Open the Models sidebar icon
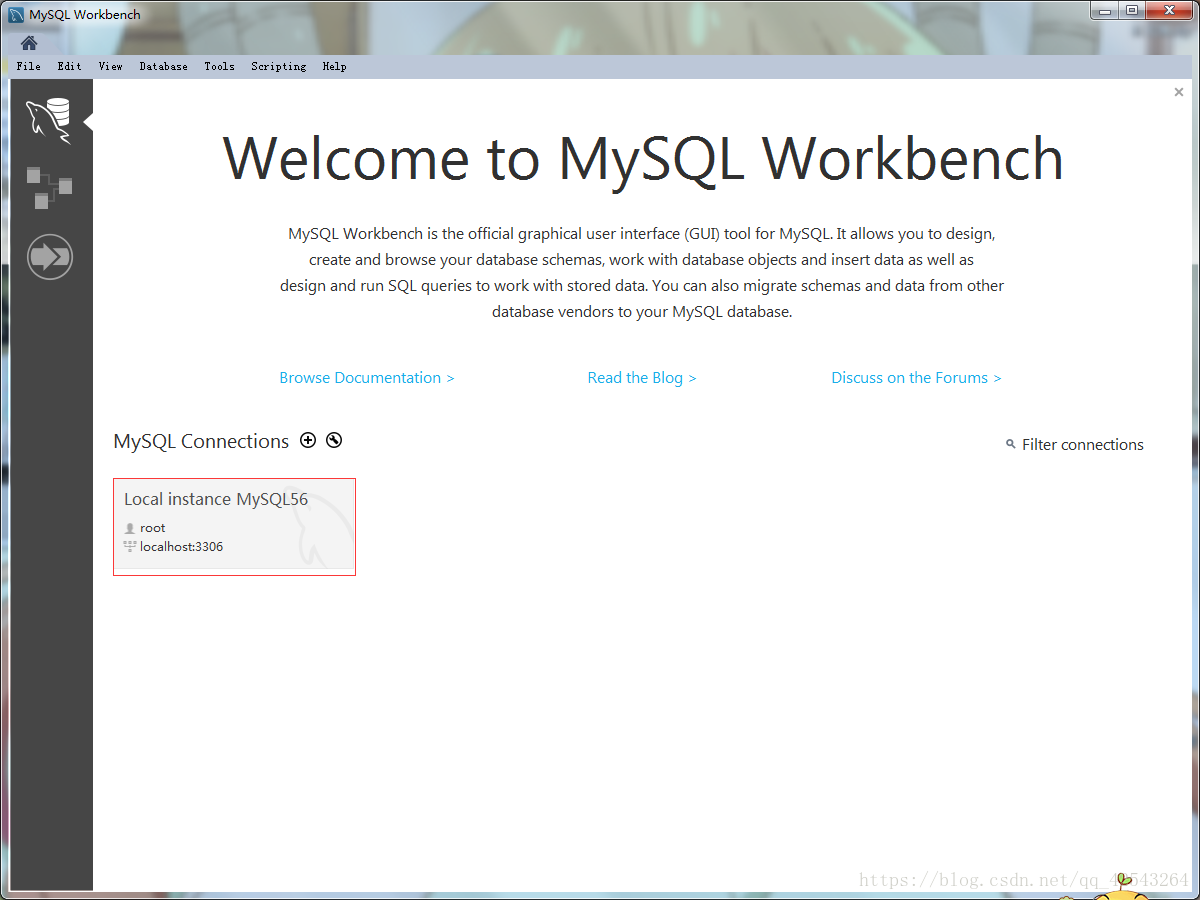 [49, 188]
